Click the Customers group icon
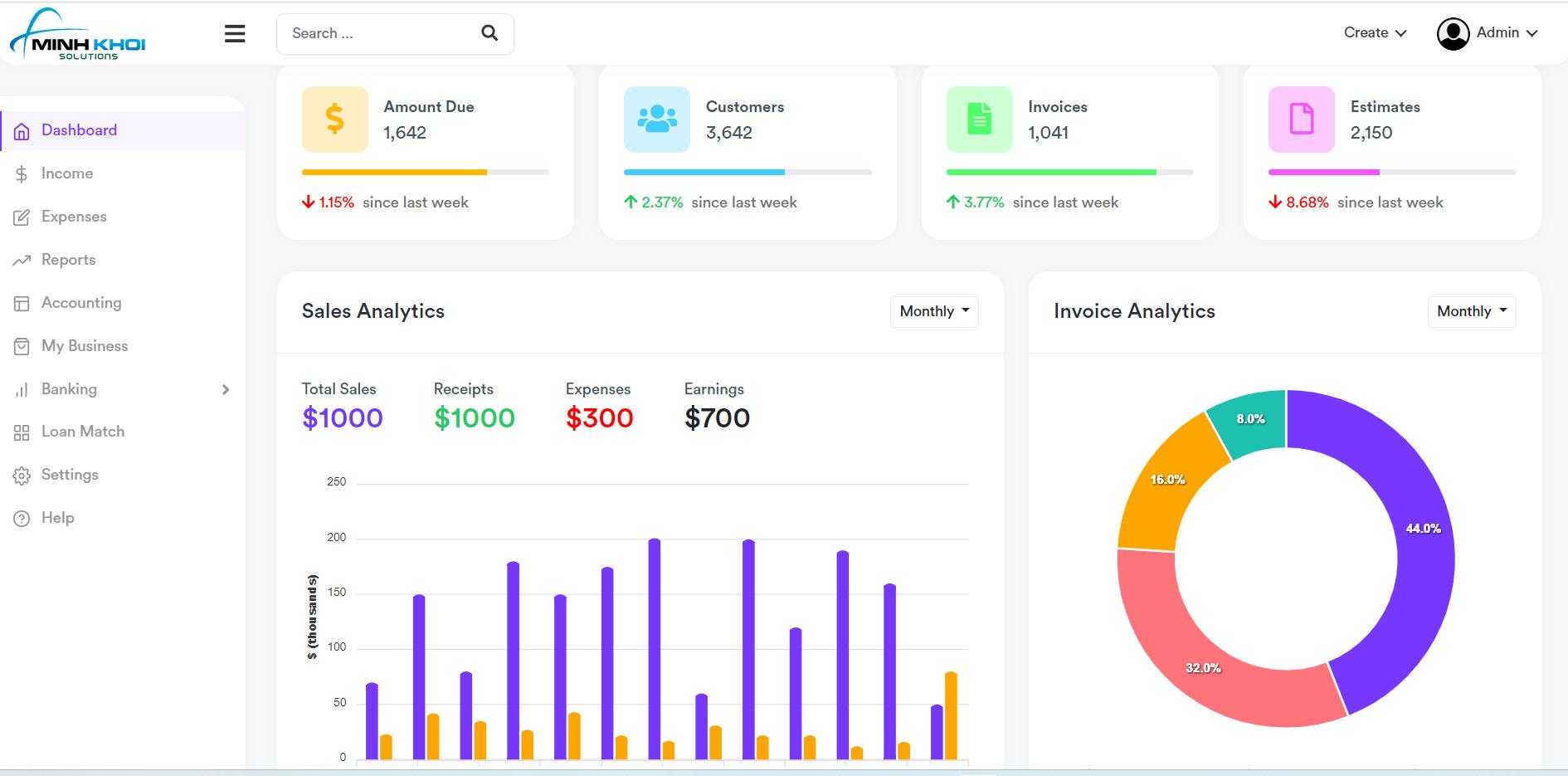 coord(656,120)
